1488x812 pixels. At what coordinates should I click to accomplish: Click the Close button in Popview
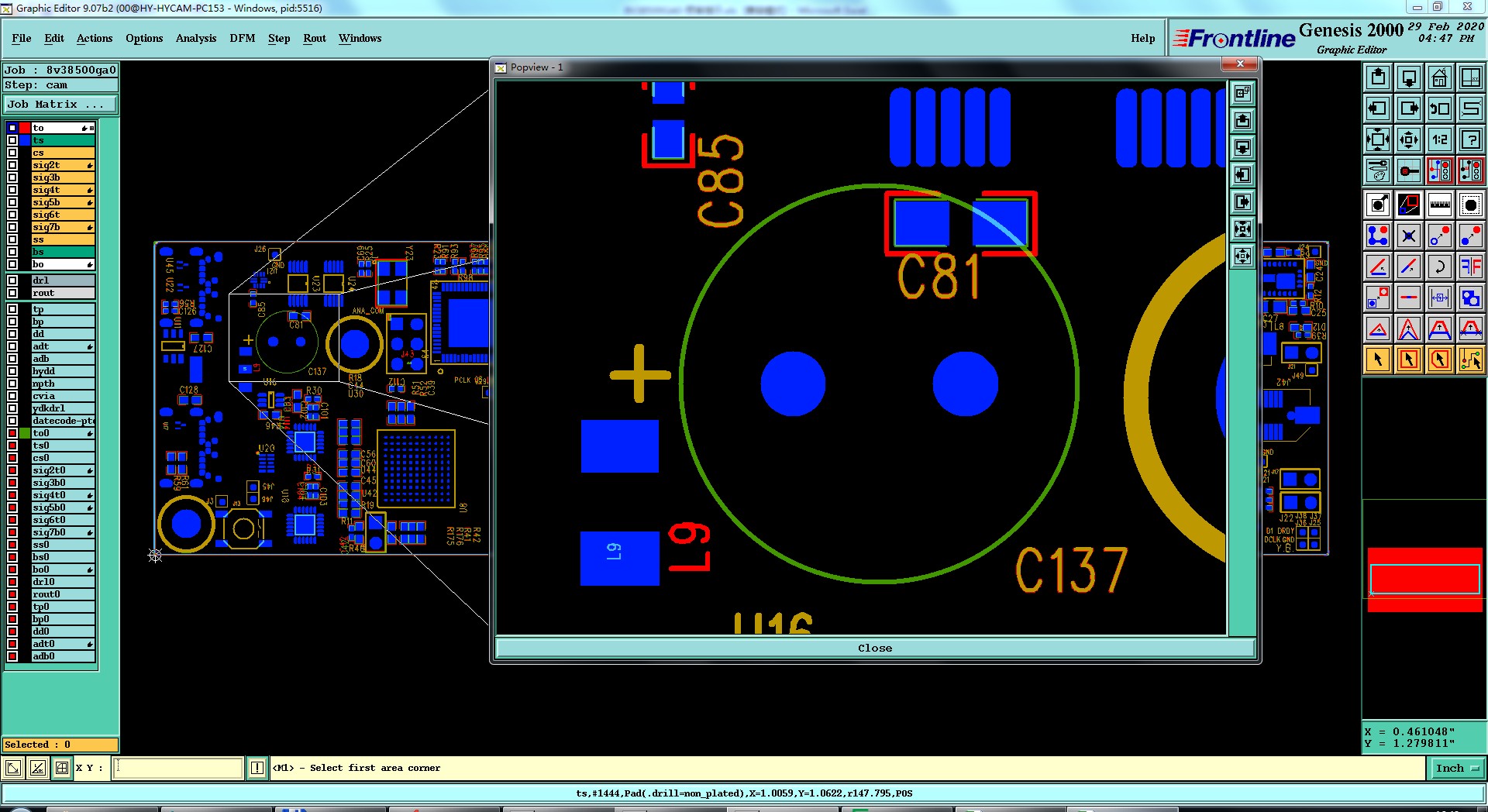tap(875, 649)
